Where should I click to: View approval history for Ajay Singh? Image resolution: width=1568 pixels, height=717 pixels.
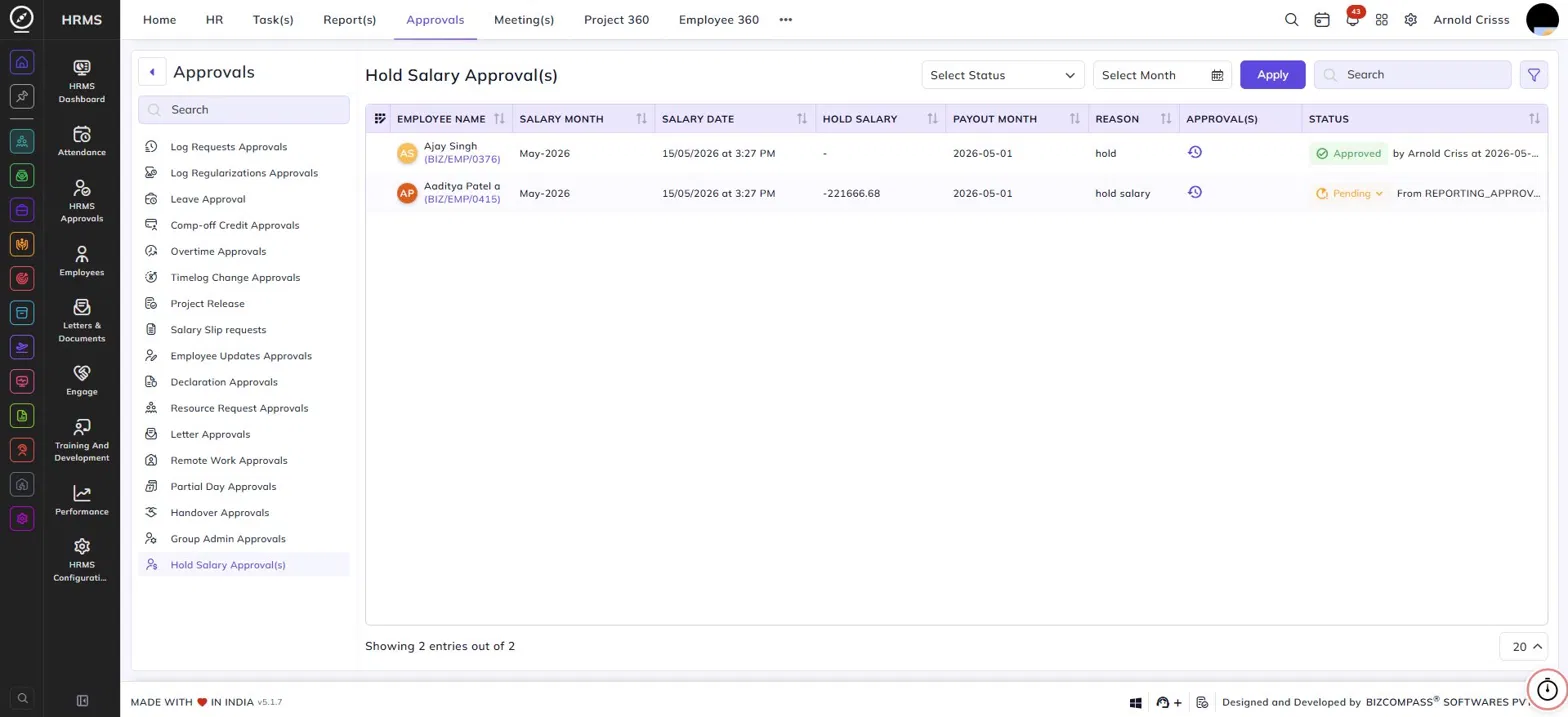point(1194,152)
